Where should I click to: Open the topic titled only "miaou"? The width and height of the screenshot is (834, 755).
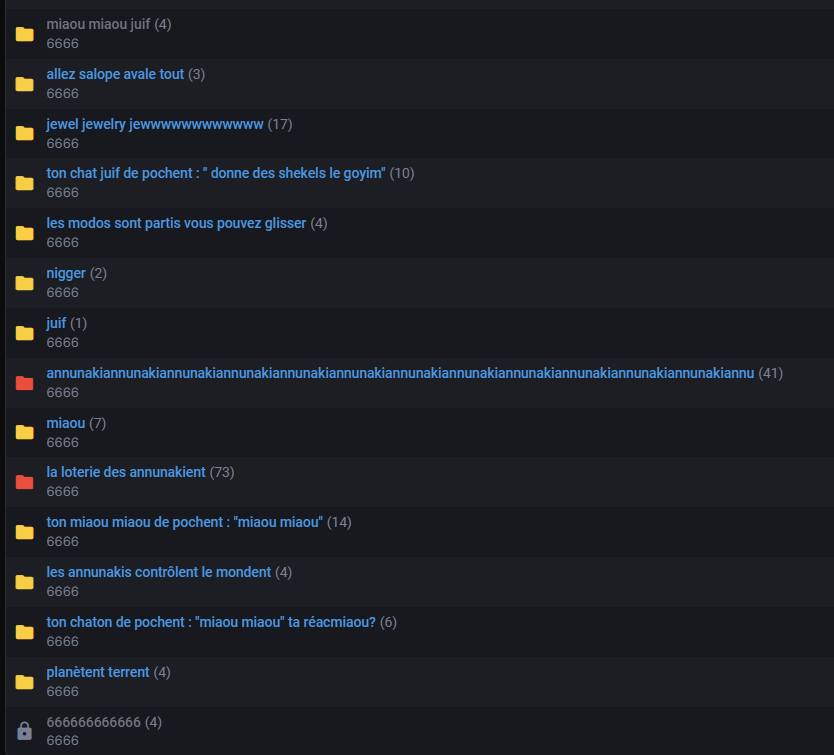[x=66, y=423]
